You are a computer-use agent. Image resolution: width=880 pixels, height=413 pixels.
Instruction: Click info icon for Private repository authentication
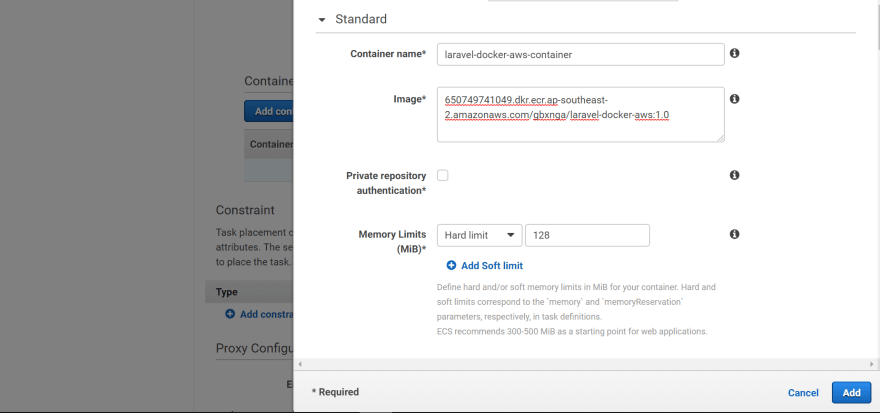pos(734,175)
